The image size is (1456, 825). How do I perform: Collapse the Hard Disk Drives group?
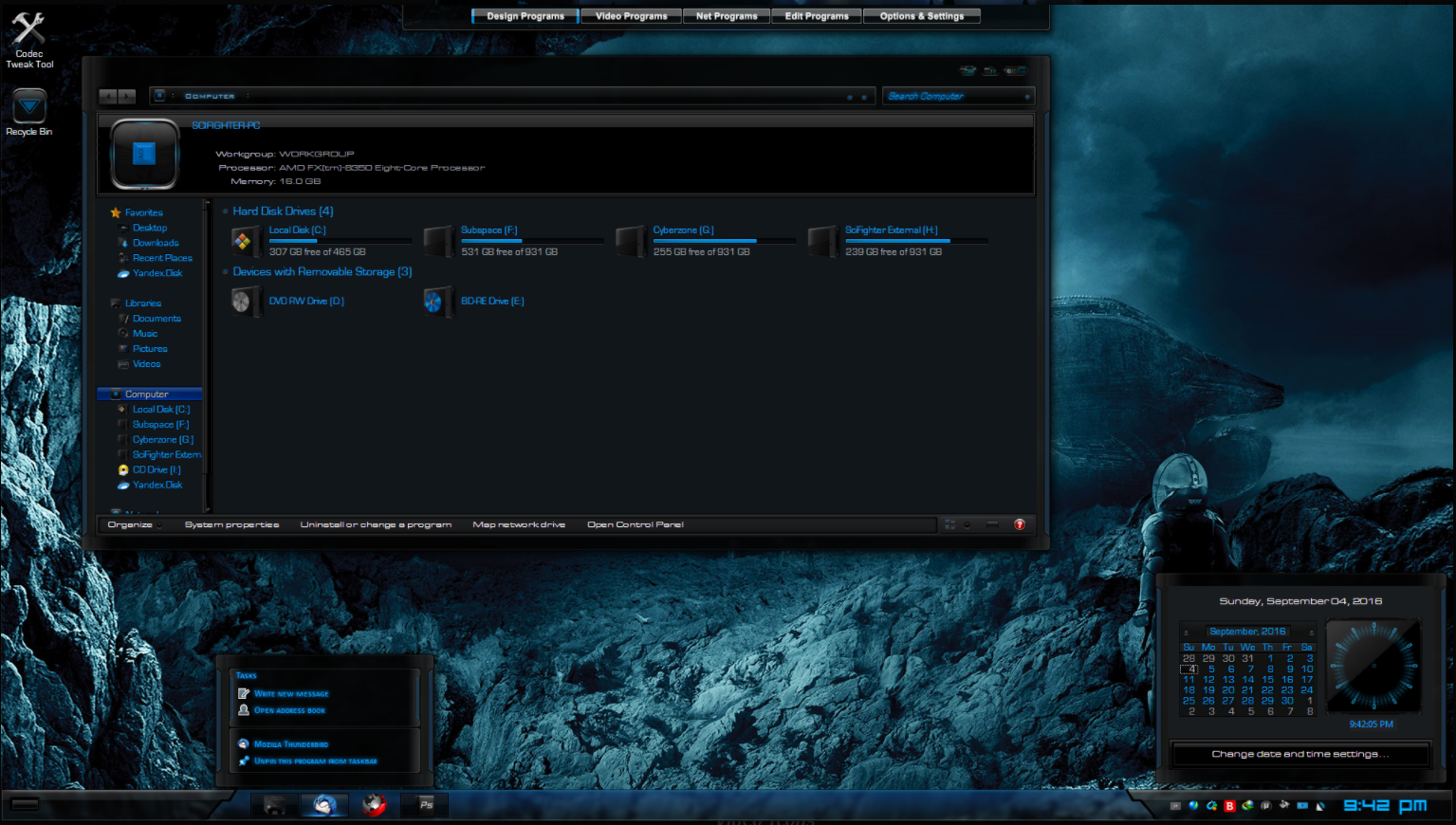[x=225, y=211]
